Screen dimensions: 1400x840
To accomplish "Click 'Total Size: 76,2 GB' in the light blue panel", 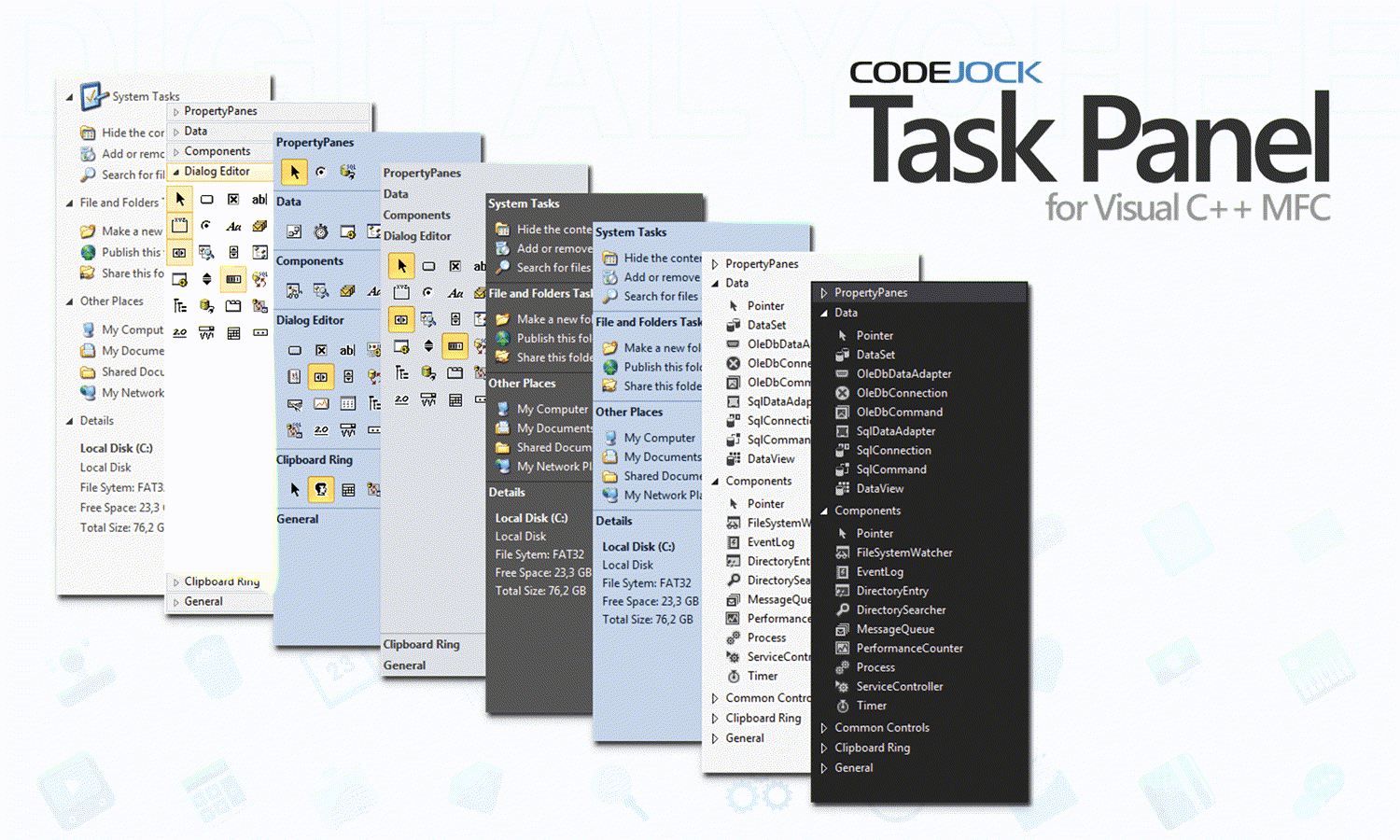I will tap(648, 619).
